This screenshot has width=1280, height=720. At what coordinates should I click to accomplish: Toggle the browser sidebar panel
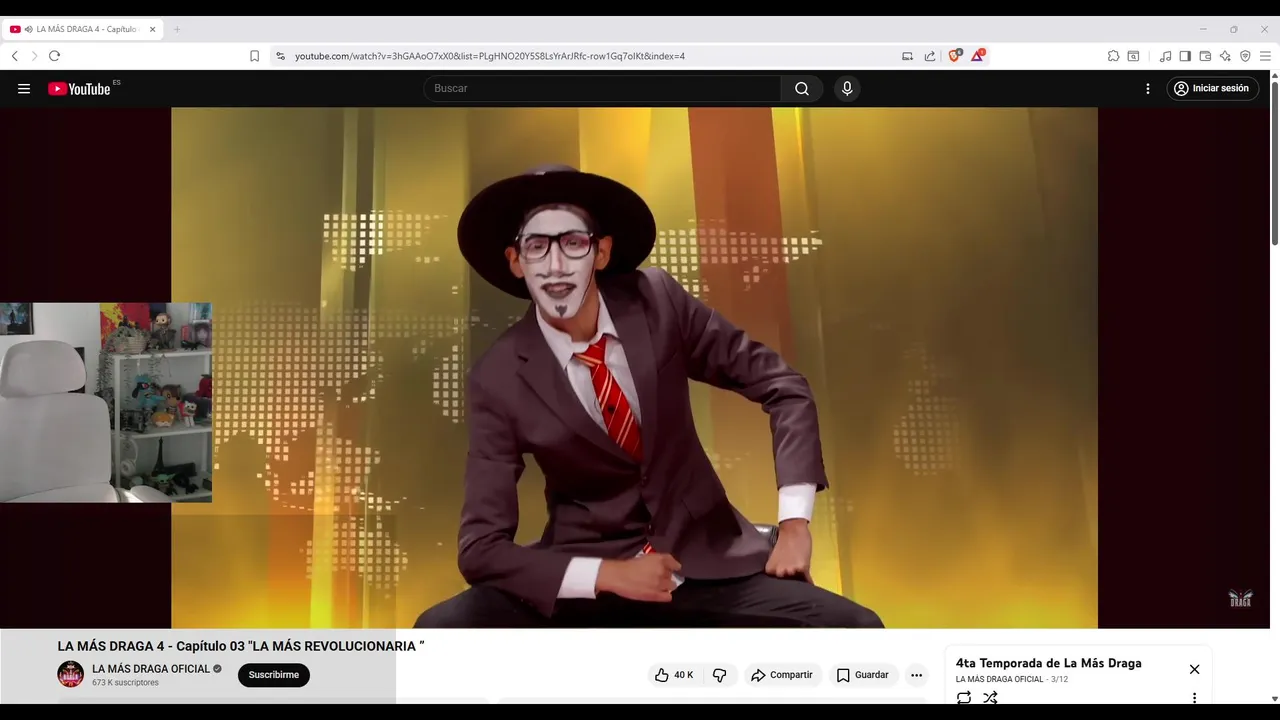tap(1185, 56)
